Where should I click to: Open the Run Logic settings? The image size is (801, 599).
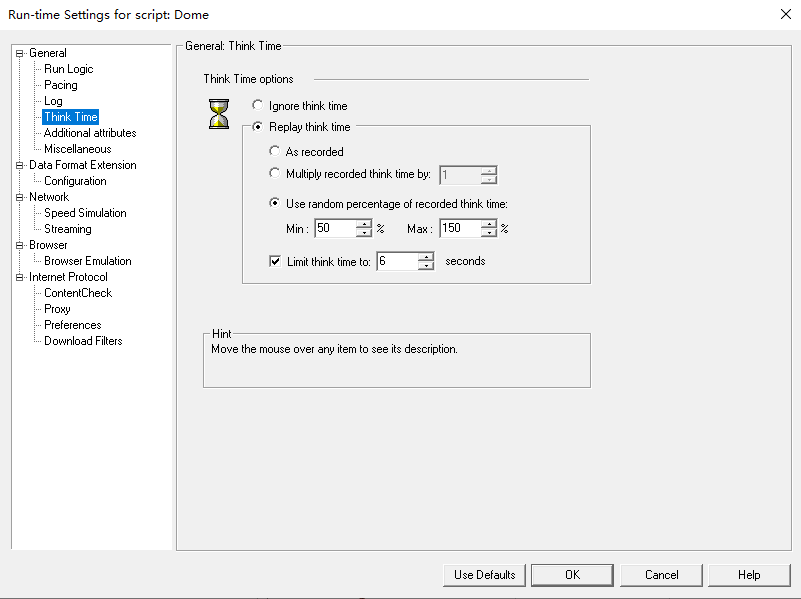click(70, 68)
